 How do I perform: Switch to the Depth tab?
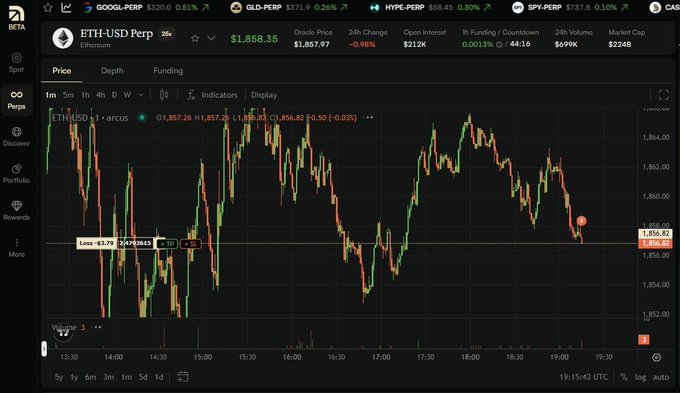112,71
